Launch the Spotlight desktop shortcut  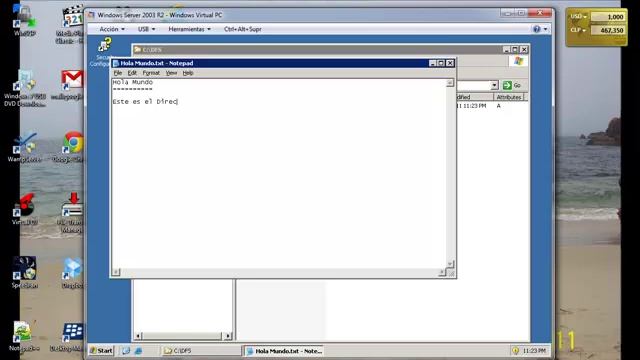(x=24, y=272)
